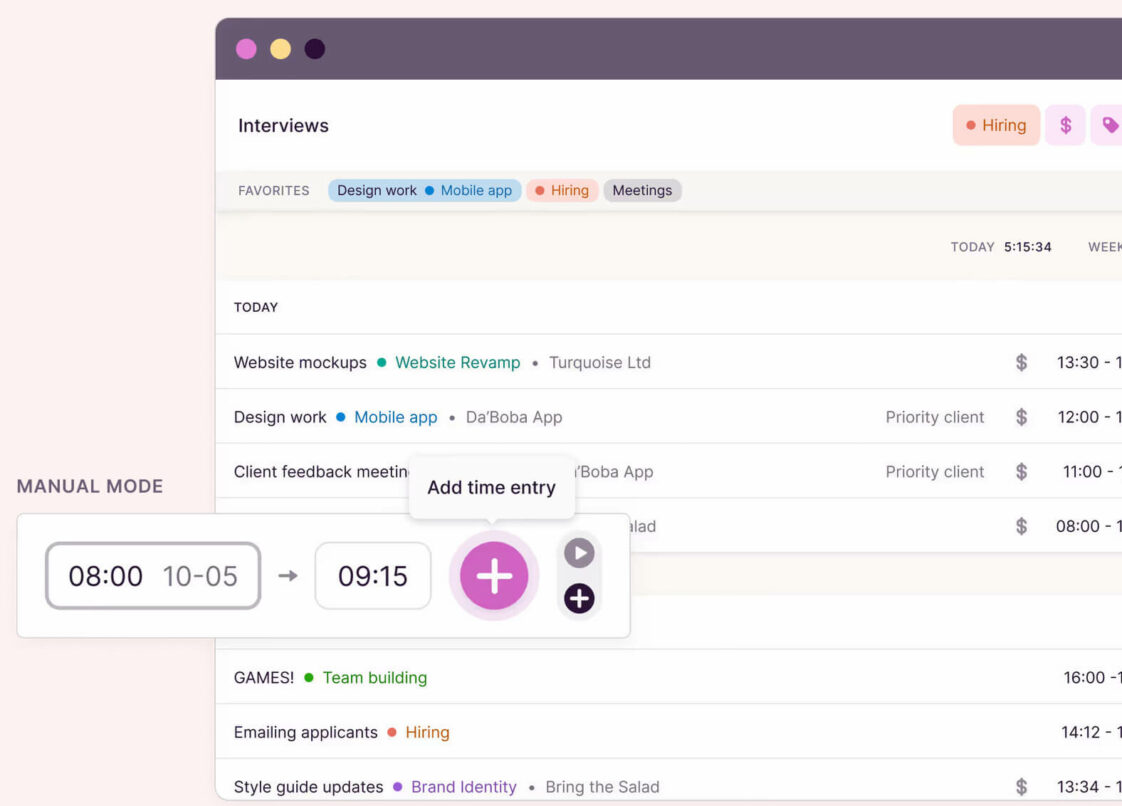The width and height of the screenshot is (1122, 806).
Task: Click the dollar icon on Design work entry
Action: (x=1021, y=417)
